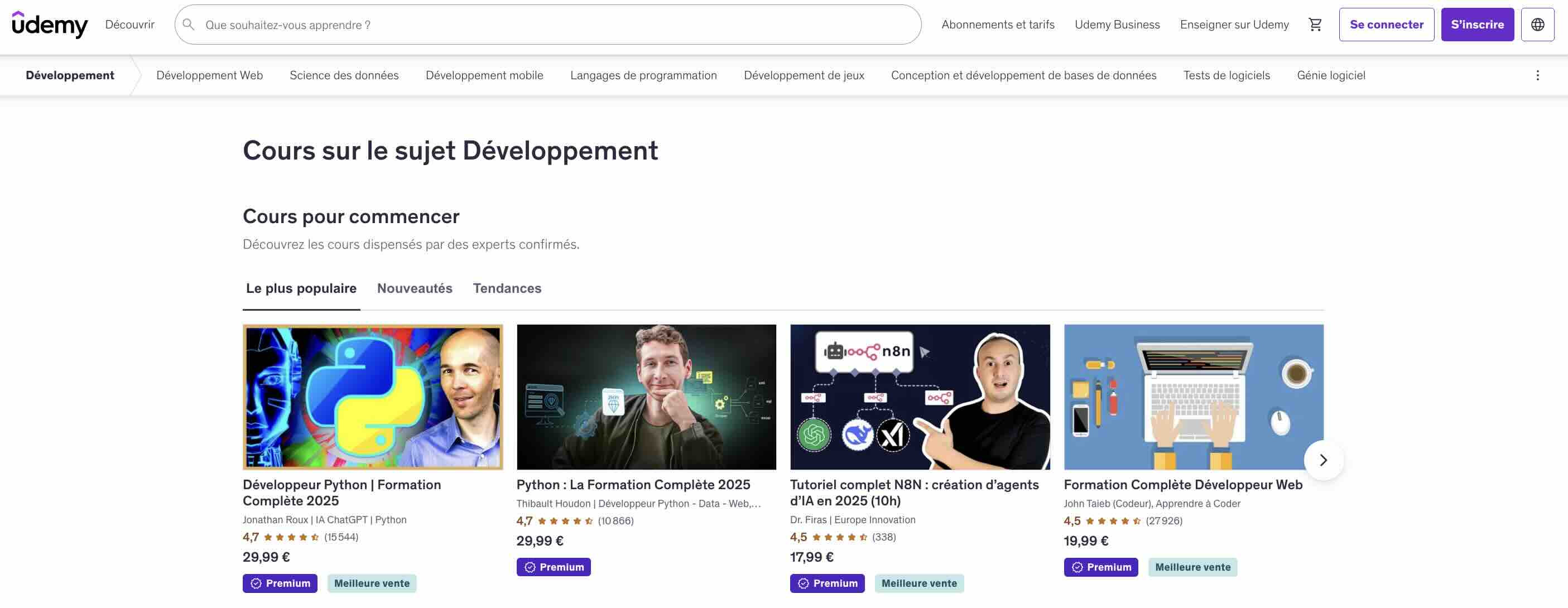Open the shopping cart icon
This screenshot has height=608, width=1568.
[1315, 25]
